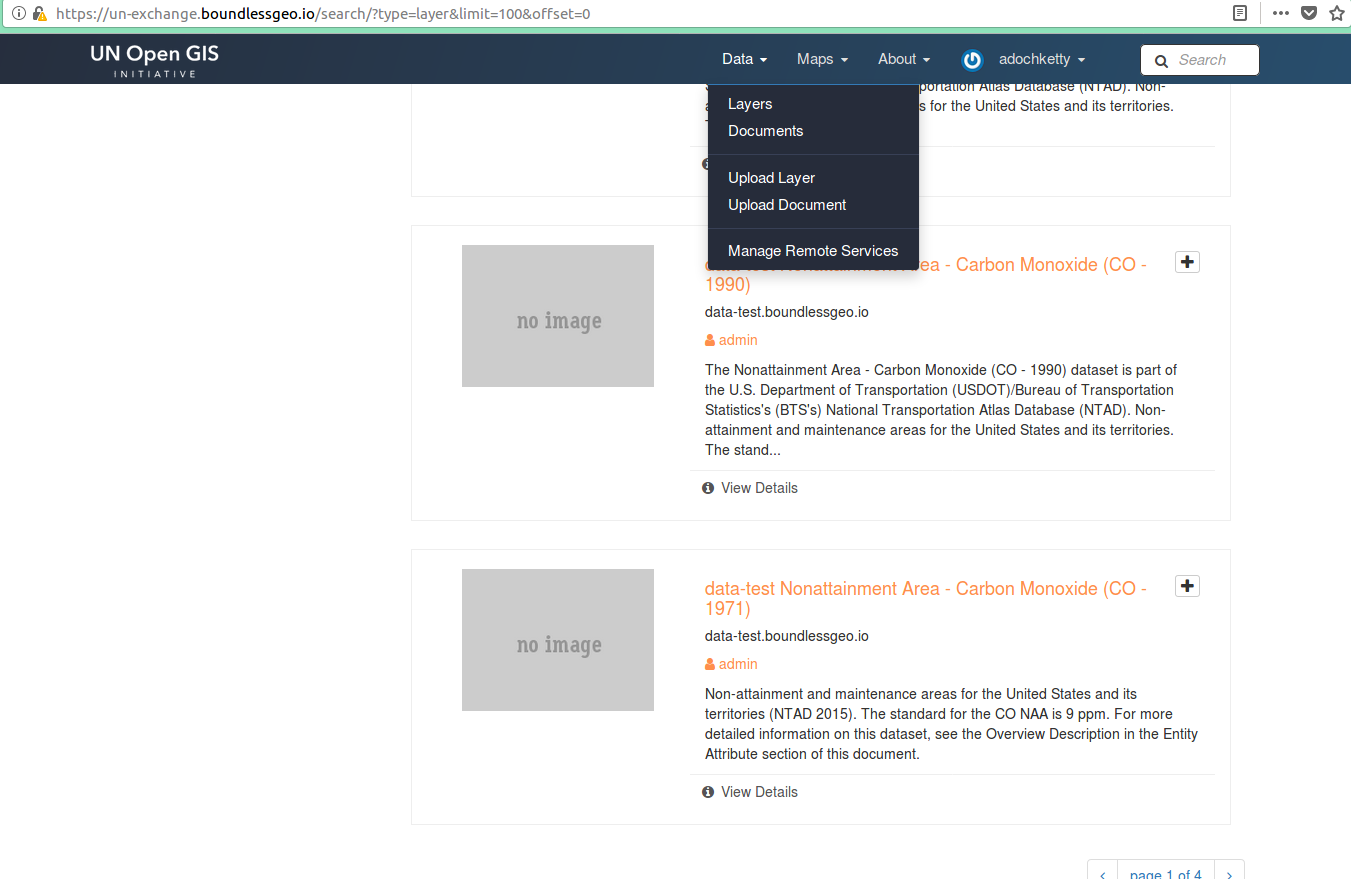Image resolution: width=1351 pixels, height=879 pixels.
Task: Click the admin link under CO - 1990 layer
Action: (738, 340)
